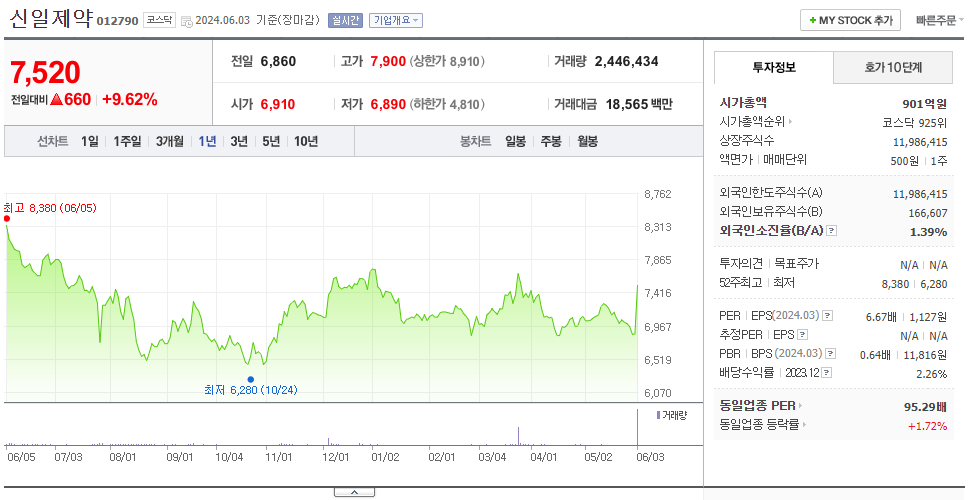This screenshot has width=968, height=500.
Task: Click 시가 value 6,910
Action: pyautogui.click(x=278, y=104)
